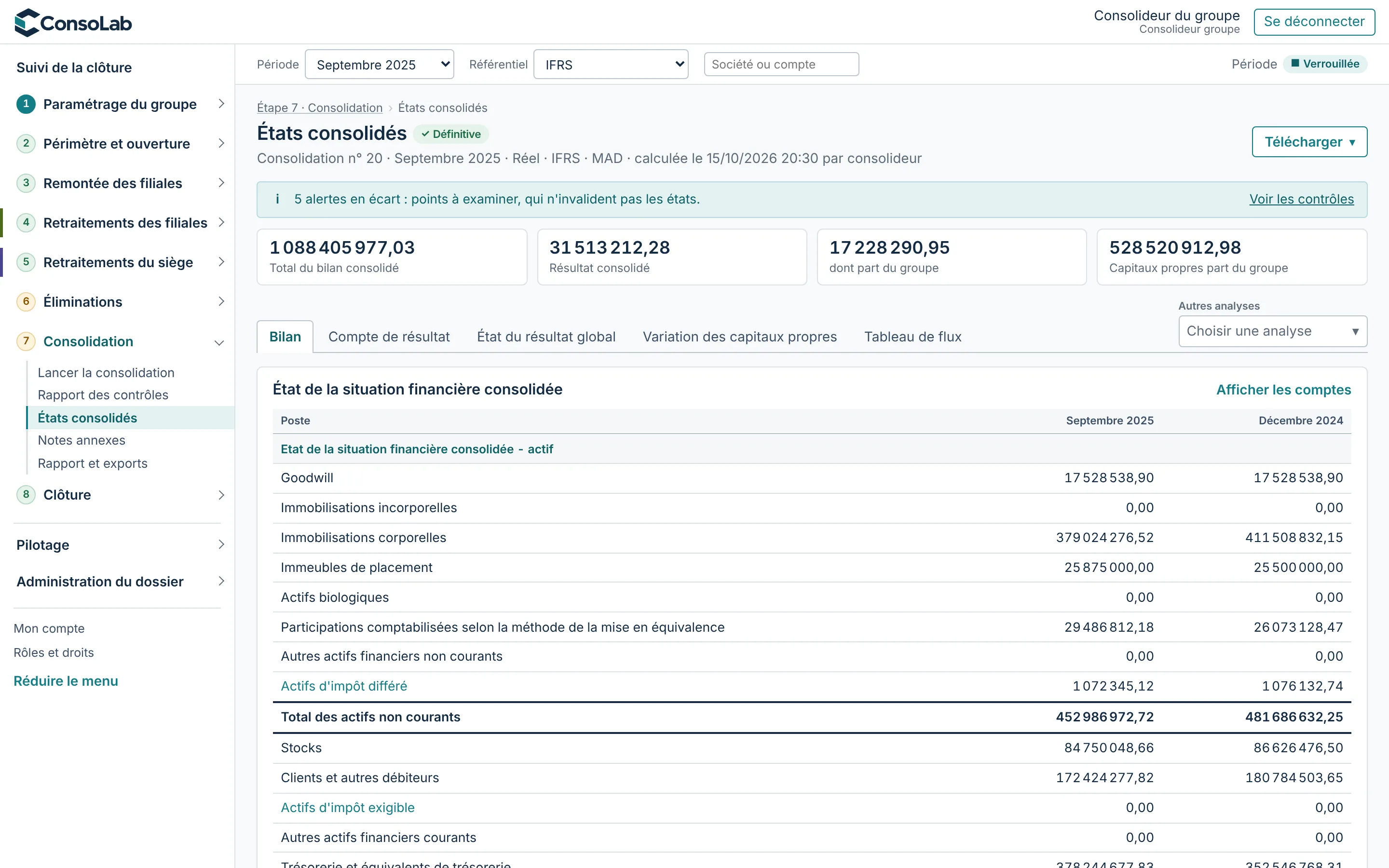Open the Télécharger dropdown button
Screen dimensions: 1389x868
click(1309, 142)
